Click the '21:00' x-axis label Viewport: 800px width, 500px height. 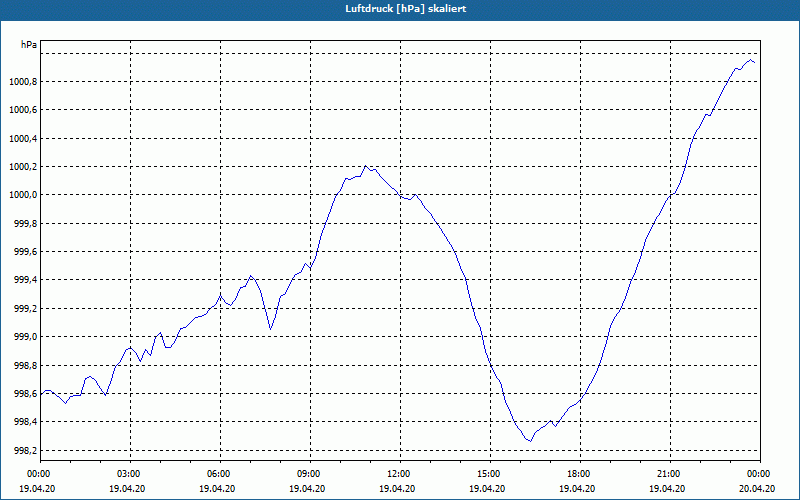pos(670,474)
